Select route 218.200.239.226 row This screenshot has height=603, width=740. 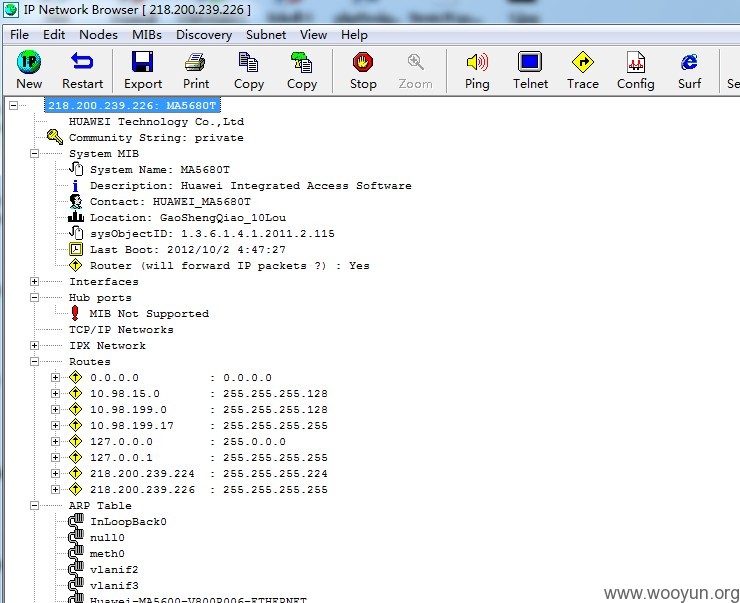[209, 489]
